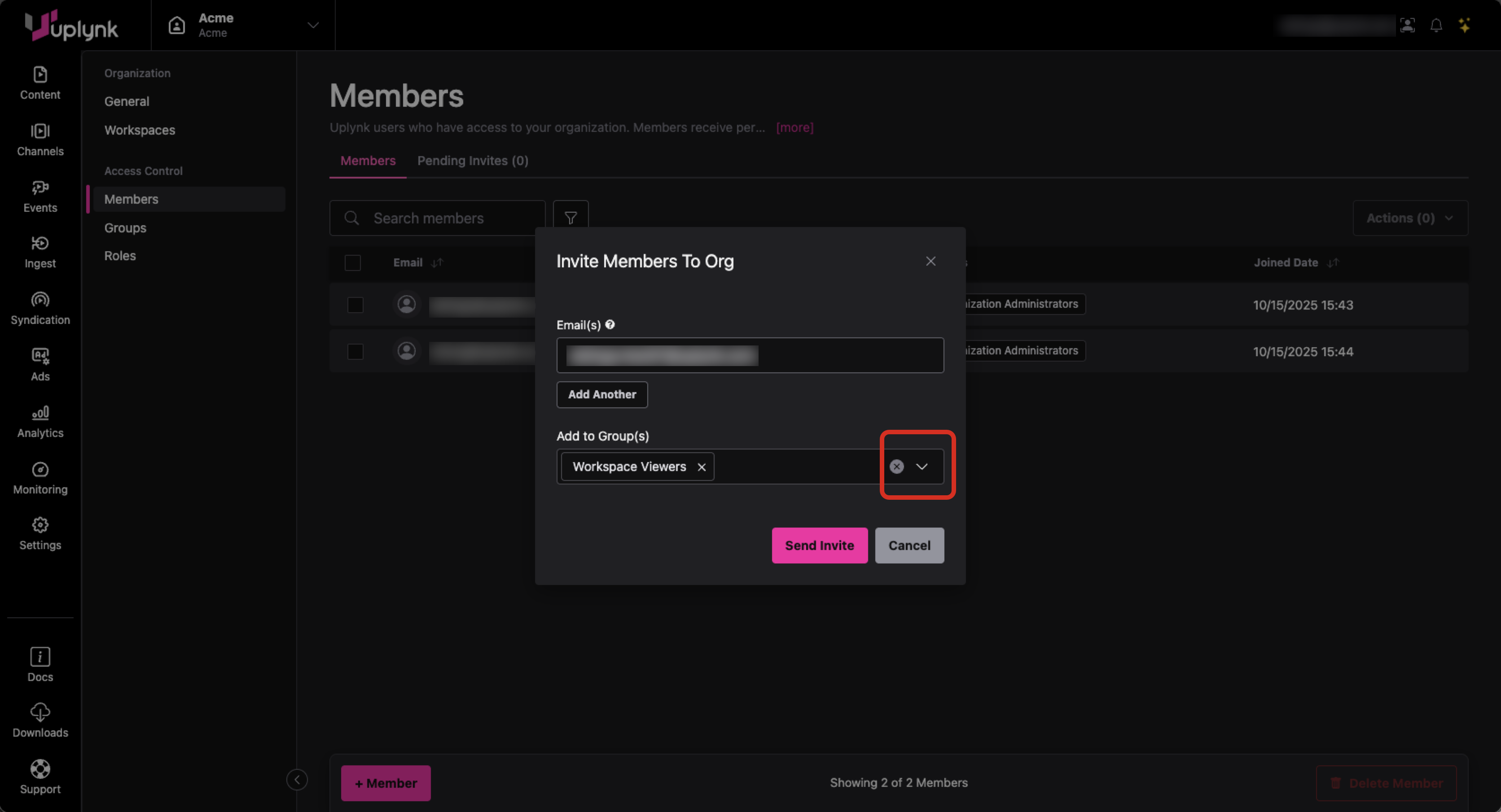Toggle the select-all members checkbox
Viewport: 1501px width, 812px height.
(x=352, y=263)
